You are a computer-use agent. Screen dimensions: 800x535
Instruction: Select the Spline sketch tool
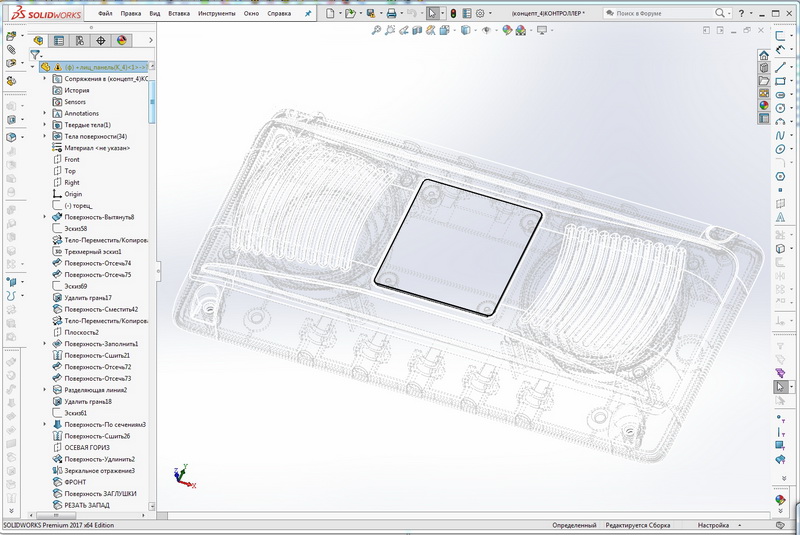pos(780,136)
